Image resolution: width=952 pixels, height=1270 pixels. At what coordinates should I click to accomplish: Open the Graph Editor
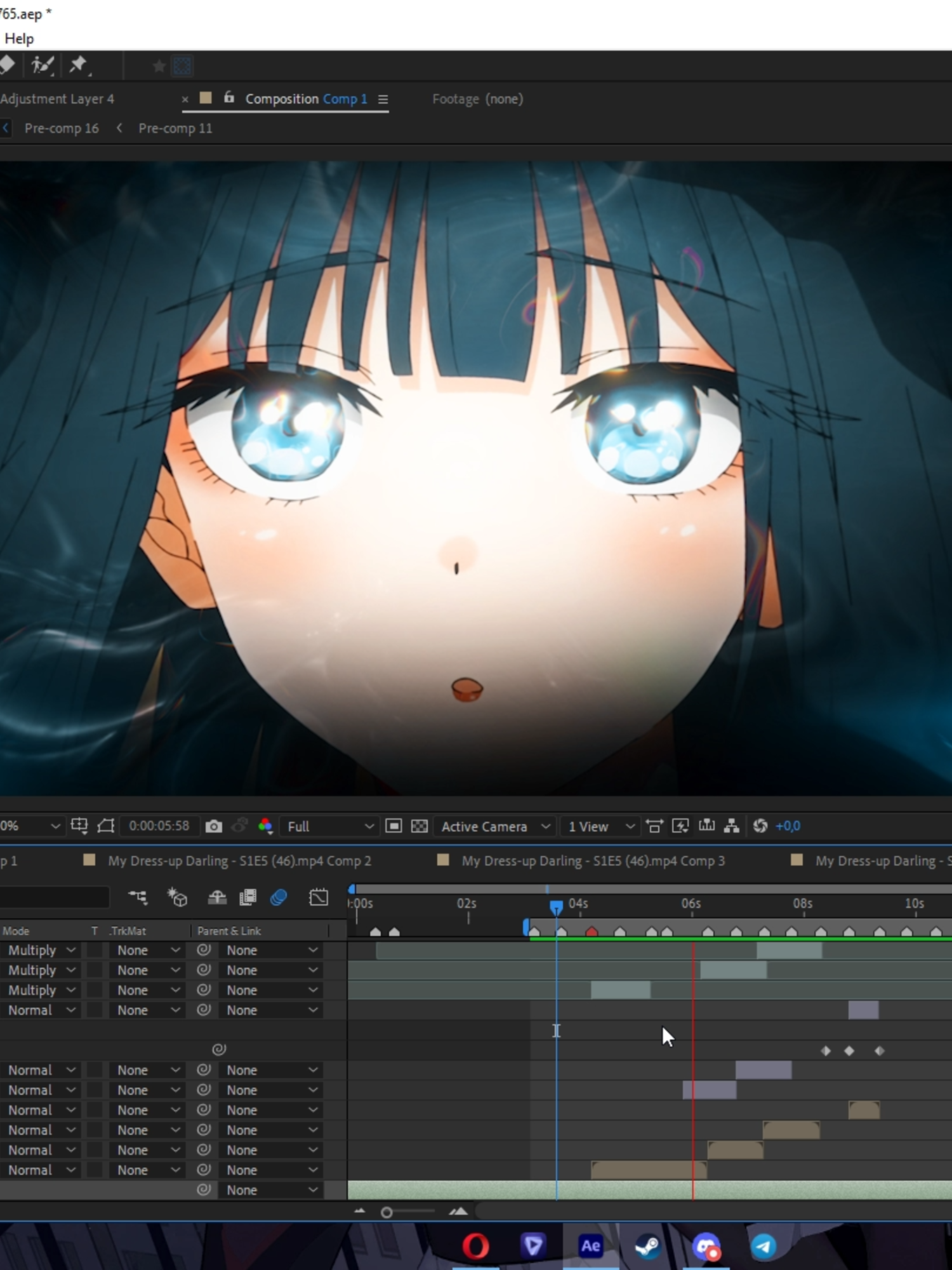[x=319, y=897]
